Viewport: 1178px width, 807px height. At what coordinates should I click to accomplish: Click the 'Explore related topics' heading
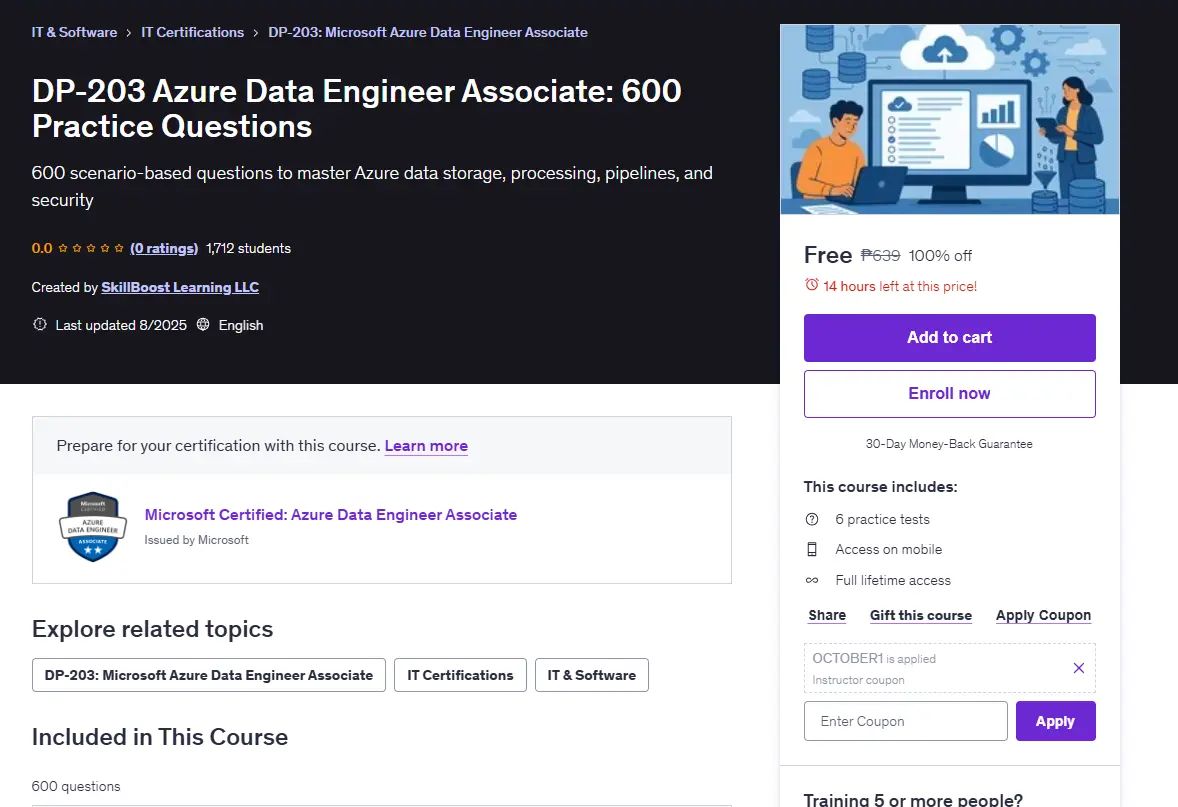click(153, 629)
